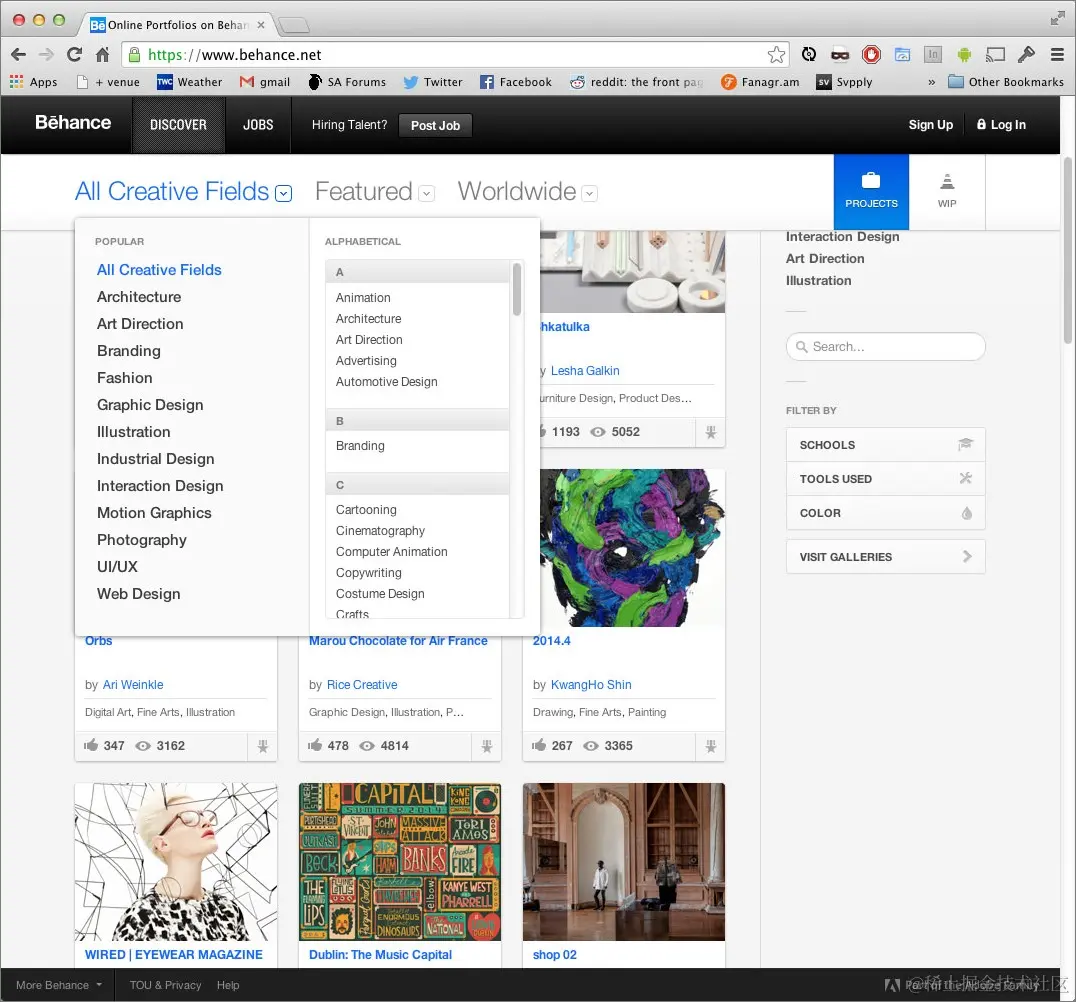Screen dimensions: 1076x1002
Task: Click the Post Job button
Action: 435,126
